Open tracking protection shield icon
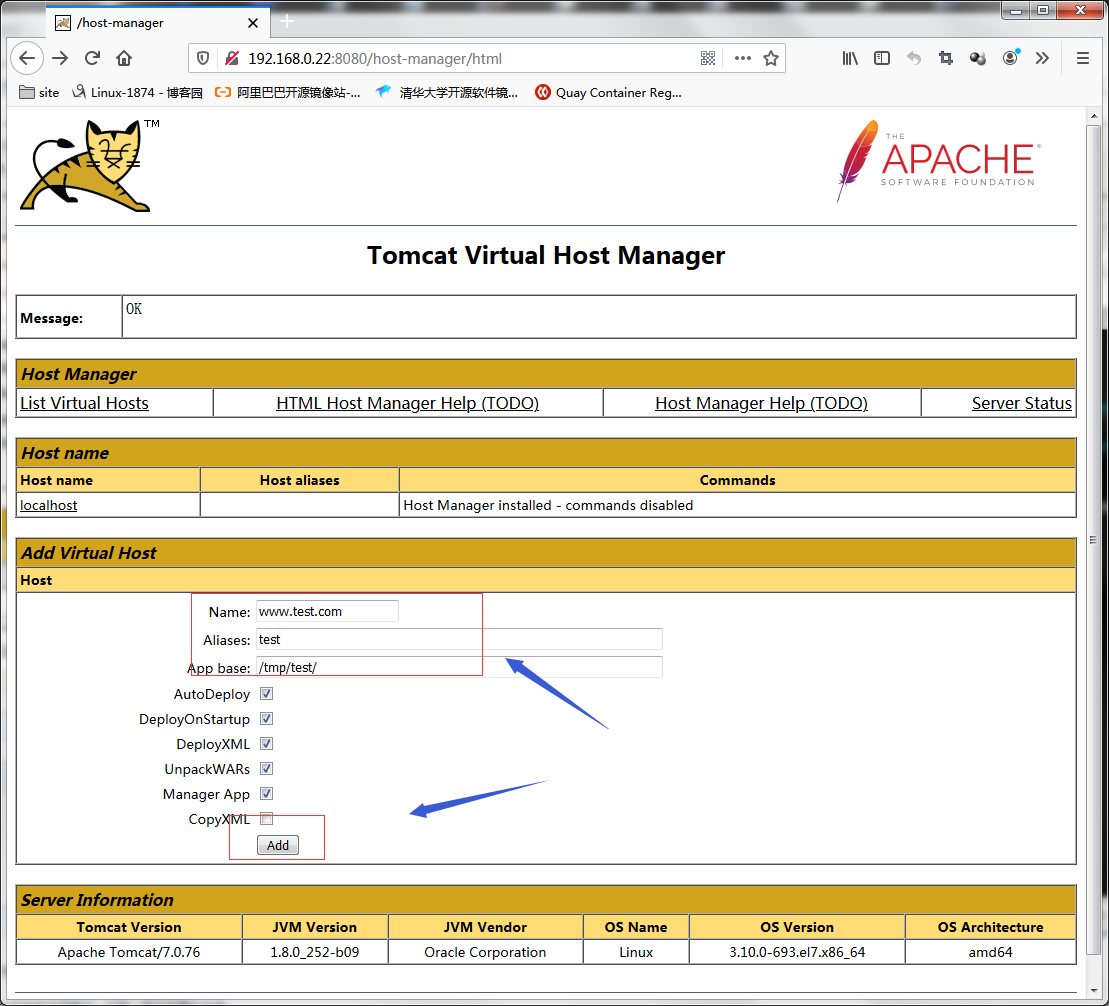This screenshot has width=1109, height=1006. click(x=203, y=58)
